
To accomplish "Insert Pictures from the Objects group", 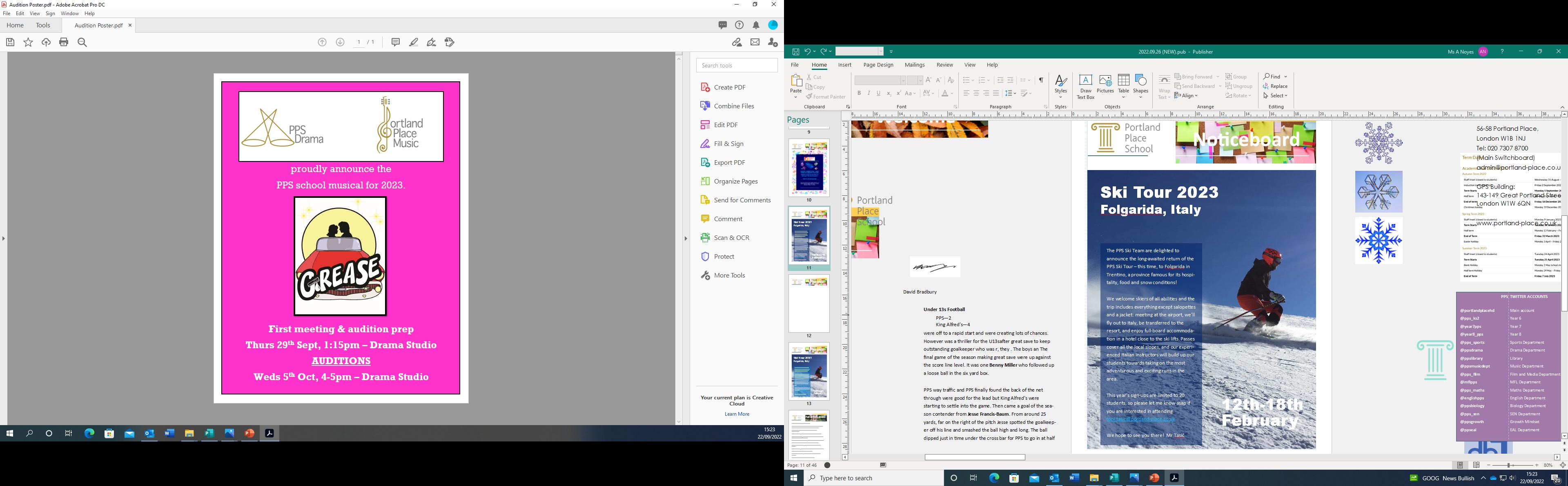I will click(1105, 84).
